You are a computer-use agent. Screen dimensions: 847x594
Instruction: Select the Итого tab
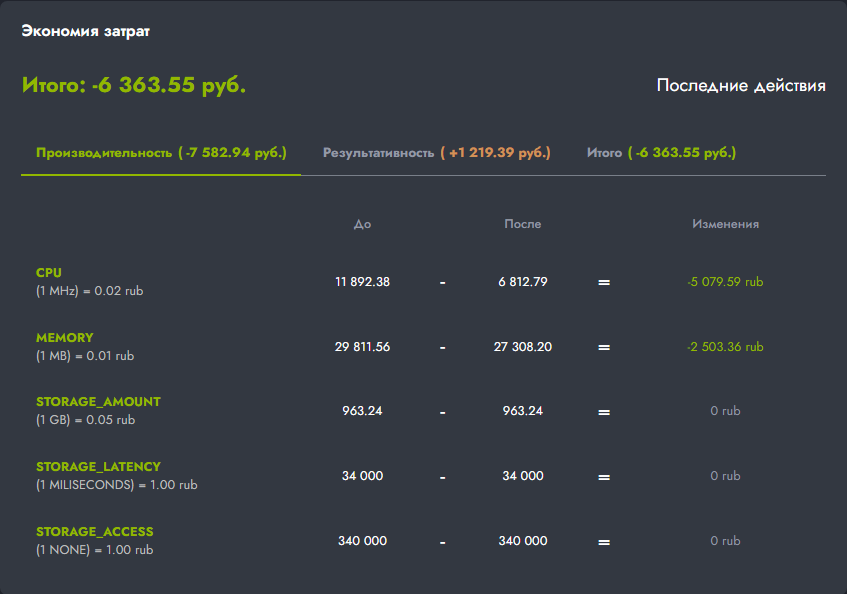pyautogui.click(x=661, y=153)
